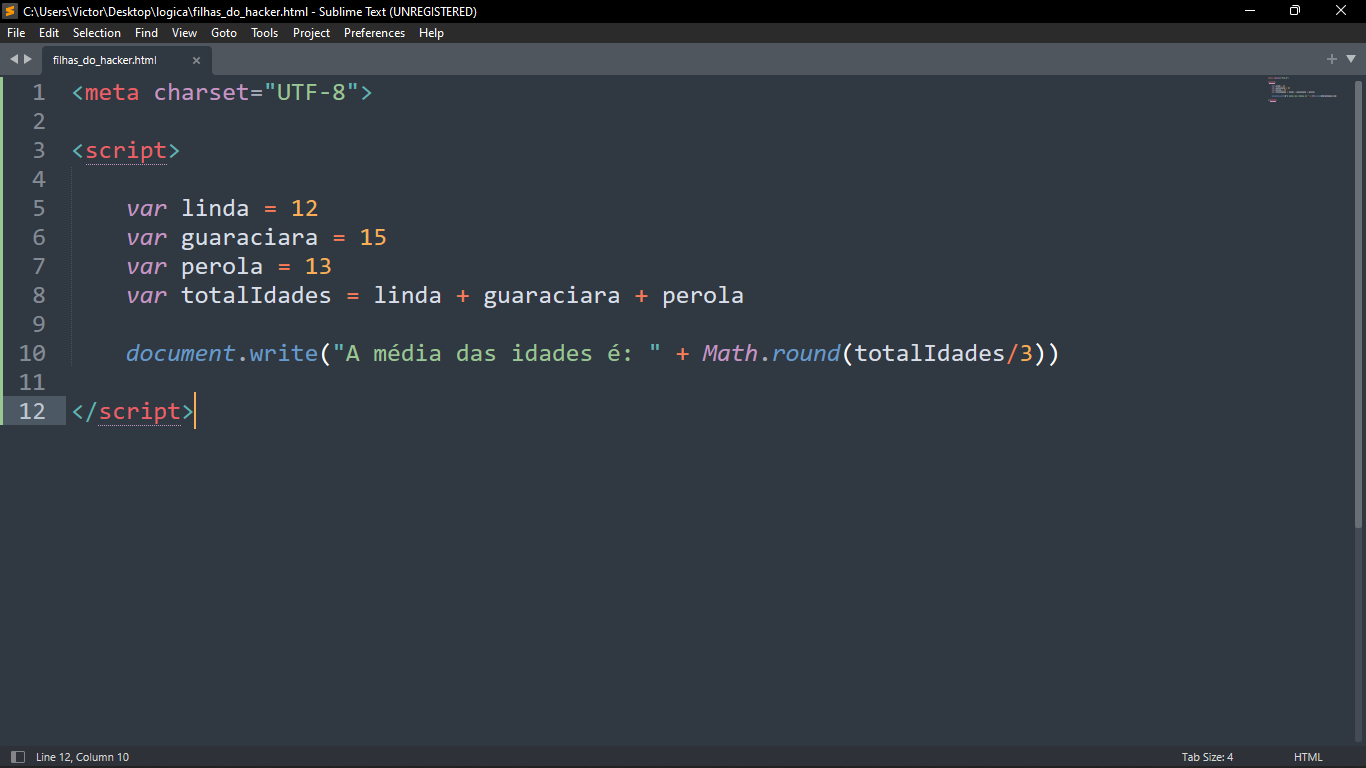
Task: Click line number 10 in gutter
Action: coord(32,353)
